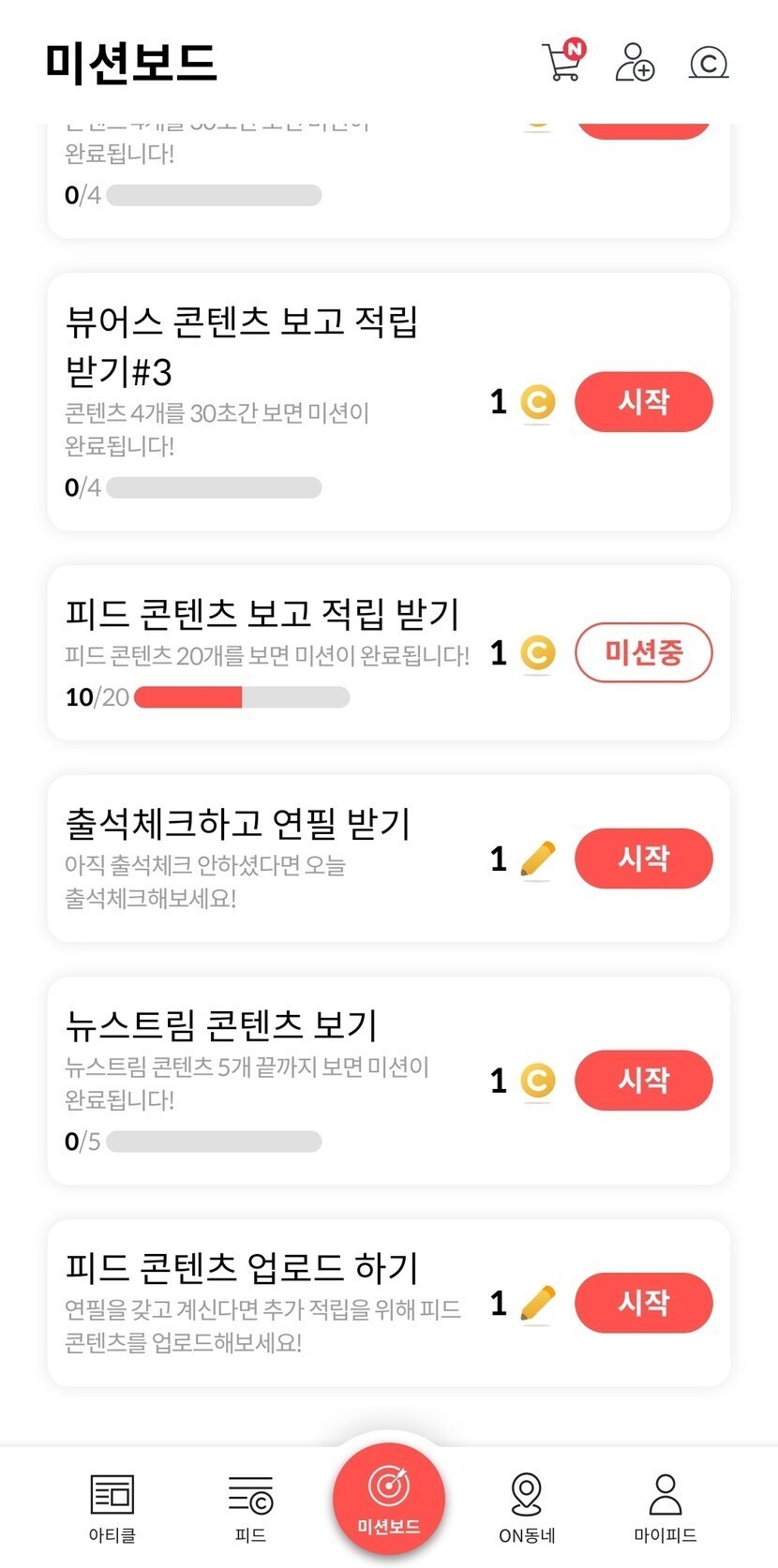Viewport: 778px width, 1568px height.
Task: Open the 마이피드 tab
Action: tap(666, 1505)
